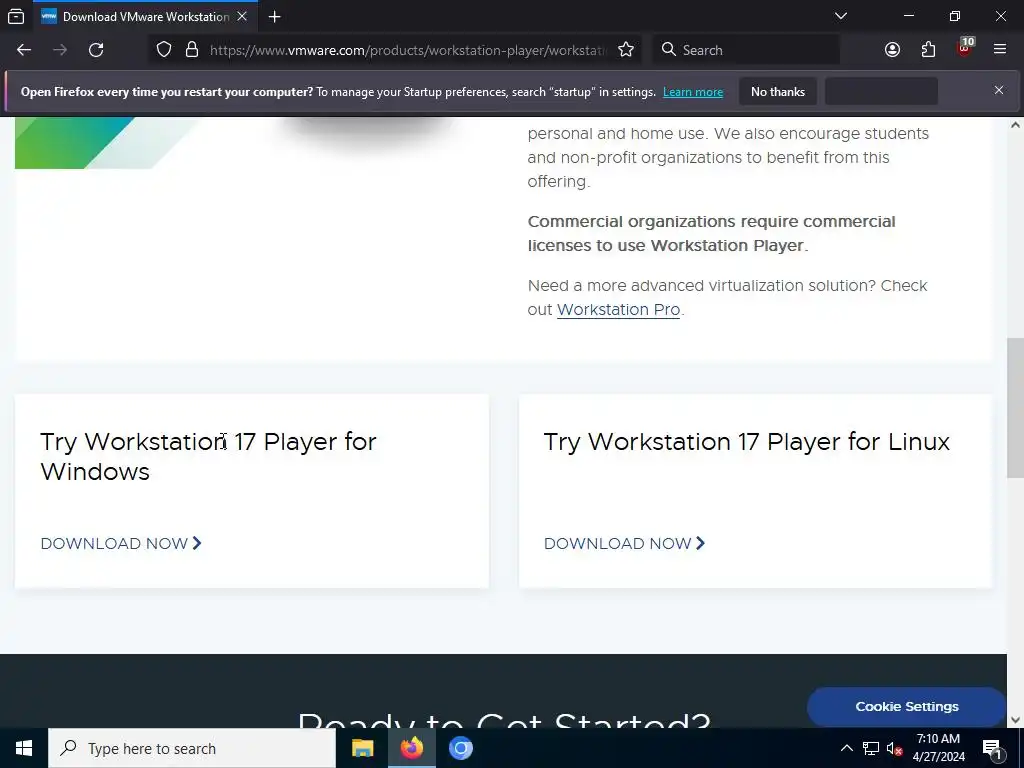The height and width of the screenshot is (768, 1024).
Task: Go back to the previous page
Action: [x=24, y=50]
